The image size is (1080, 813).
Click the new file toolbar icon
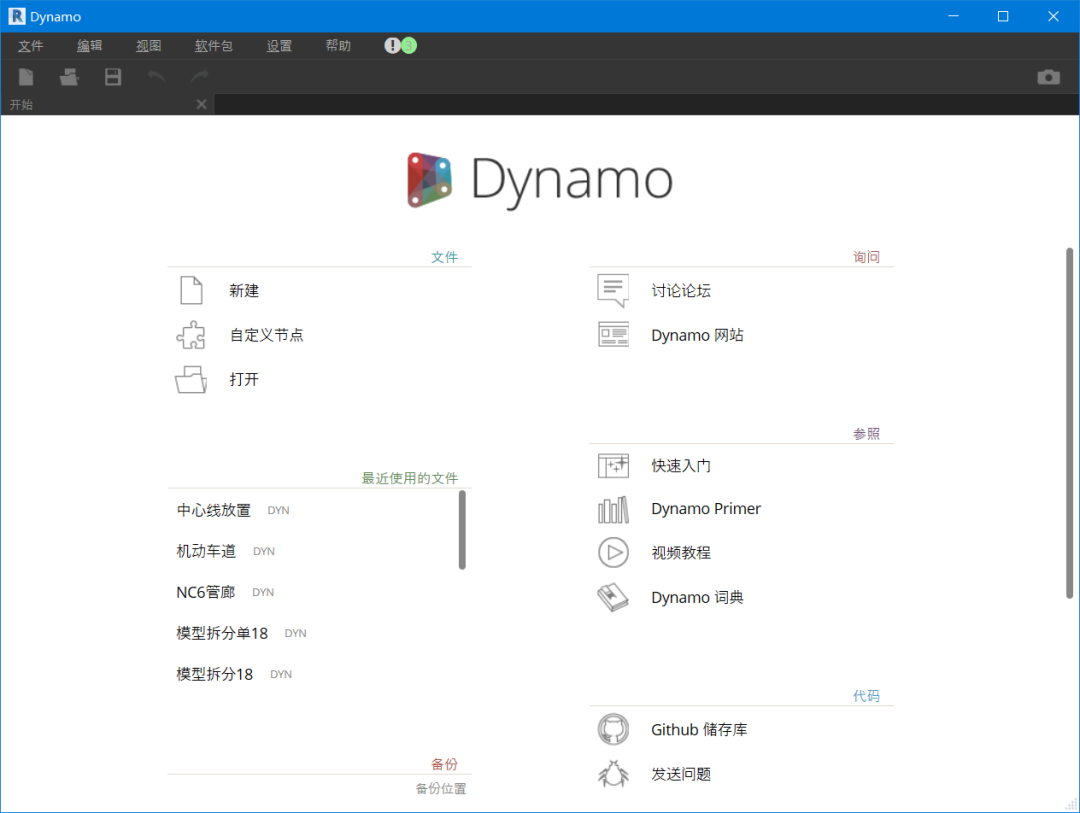coord(26,77)
